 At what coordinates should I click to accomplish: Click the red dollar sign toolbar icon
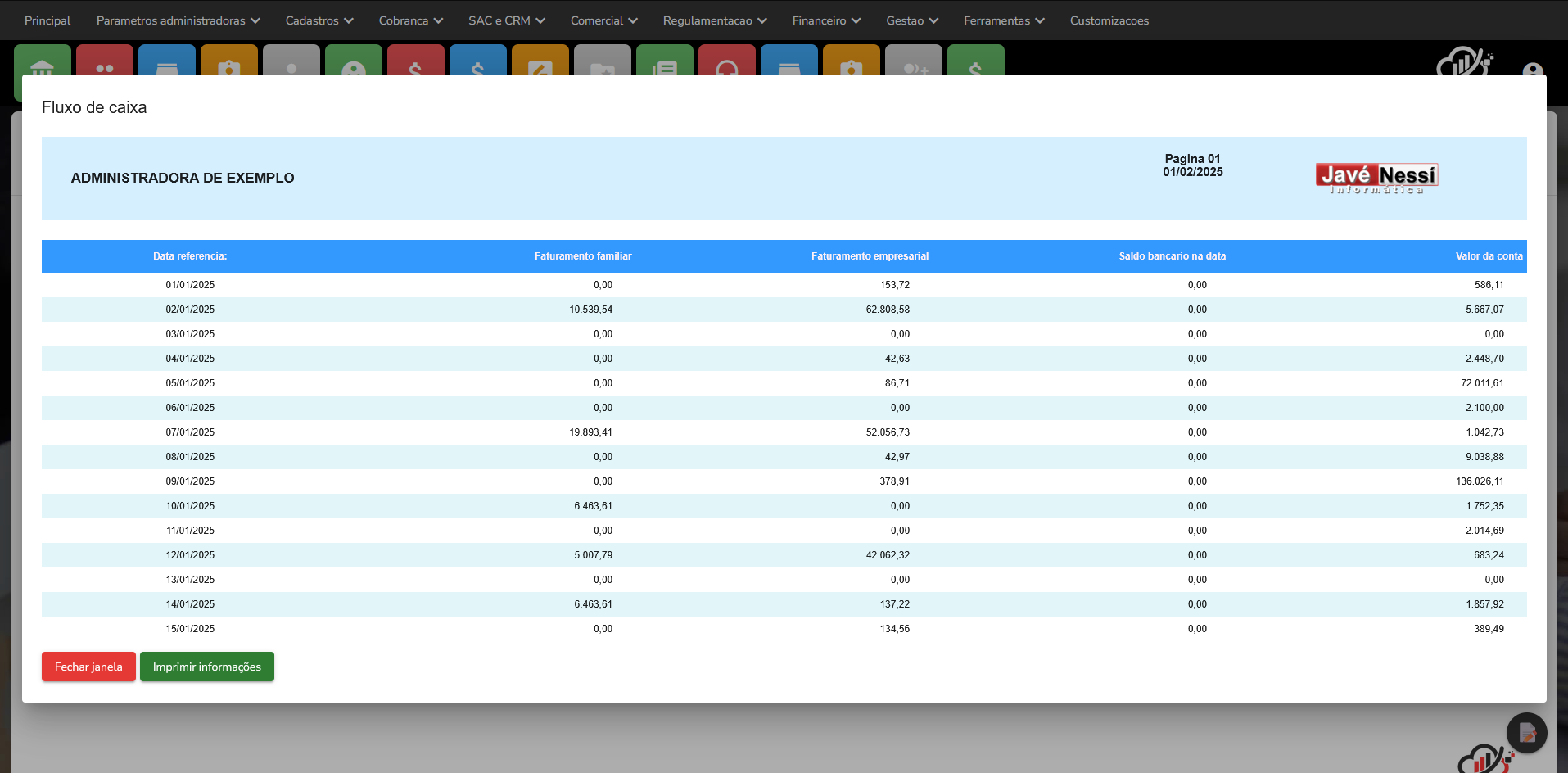[x=415, y=62]
